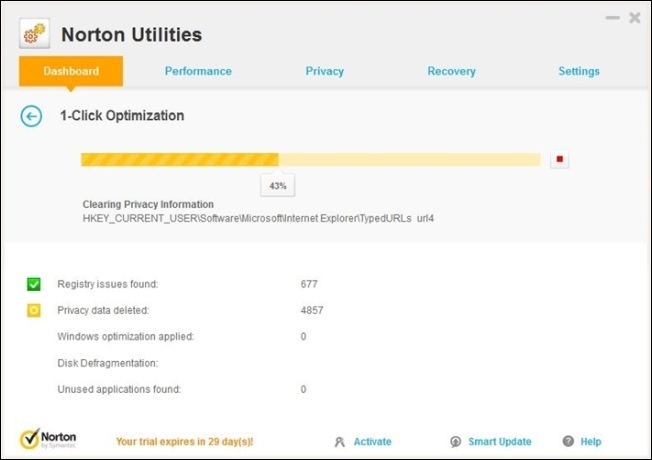Image resolution: width=652 pixels, height=460 pixels.
Task: Click the 4857 privacy data value
Action: (312, 310)
